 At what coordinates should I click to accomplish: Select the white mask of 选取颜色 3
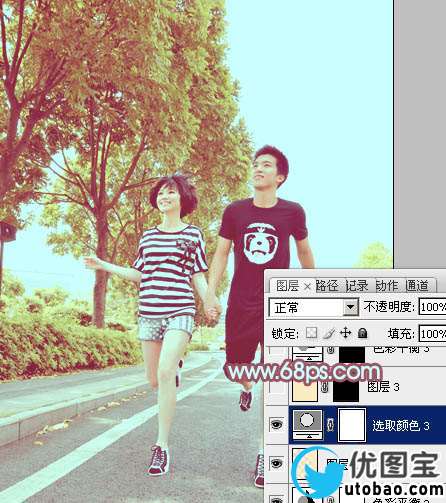click(x=352, y=425)
